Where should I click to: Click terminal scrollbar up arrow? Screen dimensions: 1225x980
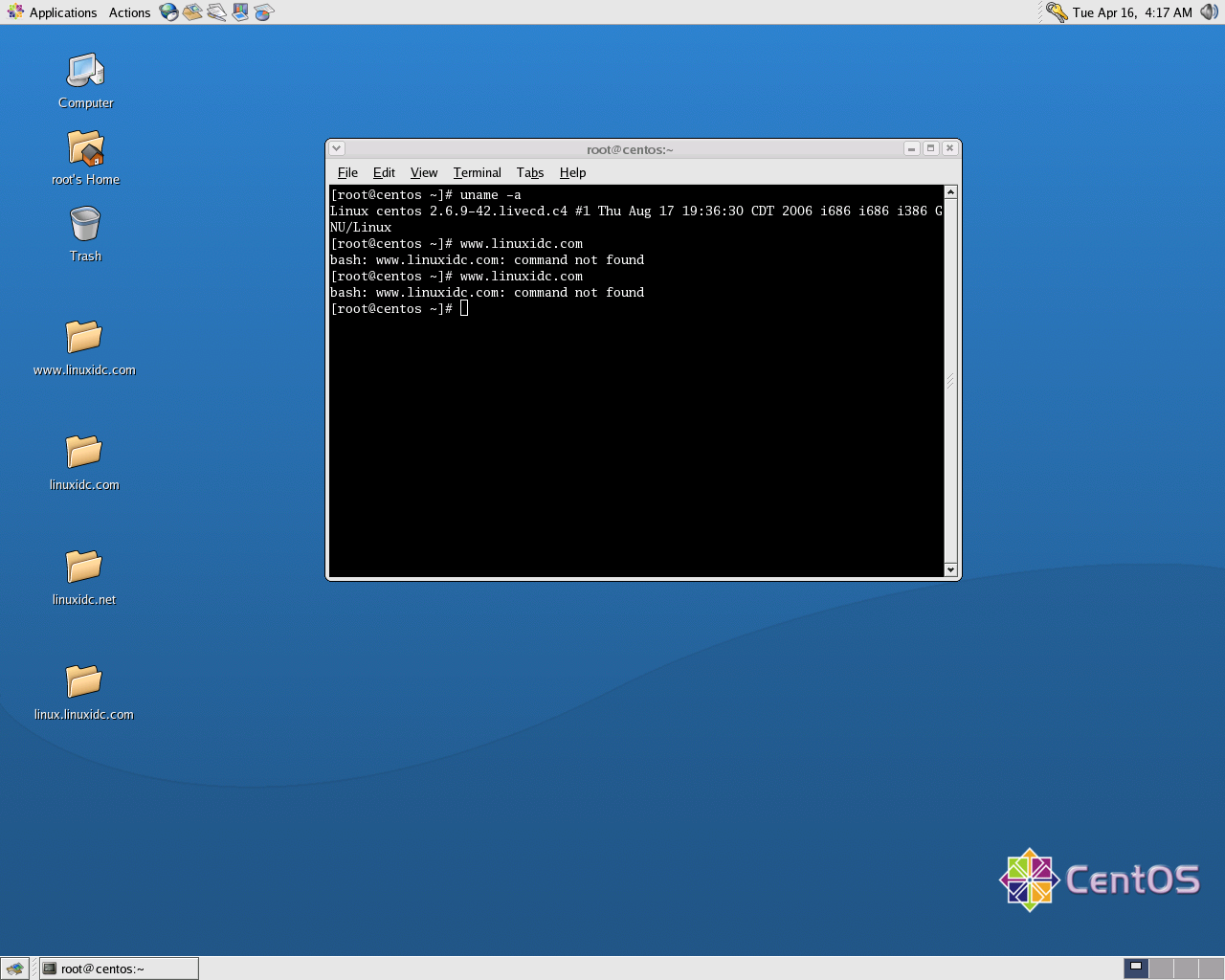(x=950, y=192)
